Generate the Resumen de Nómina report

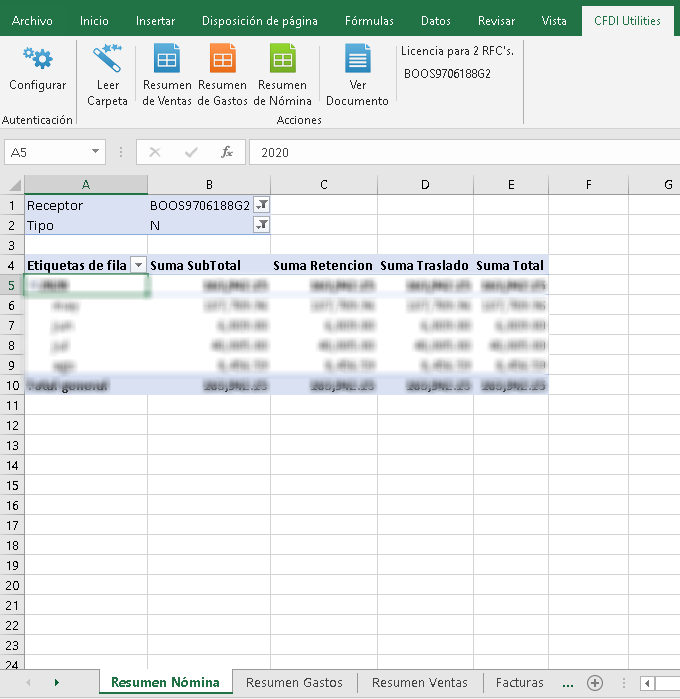coord(282,60)
